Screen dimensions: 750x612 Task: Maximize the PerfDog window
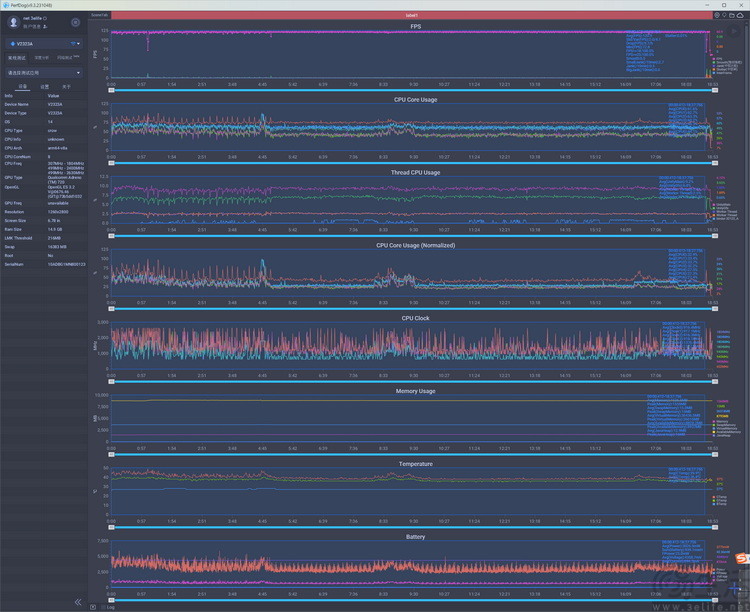pyautogui.click(x=724, y=5)
